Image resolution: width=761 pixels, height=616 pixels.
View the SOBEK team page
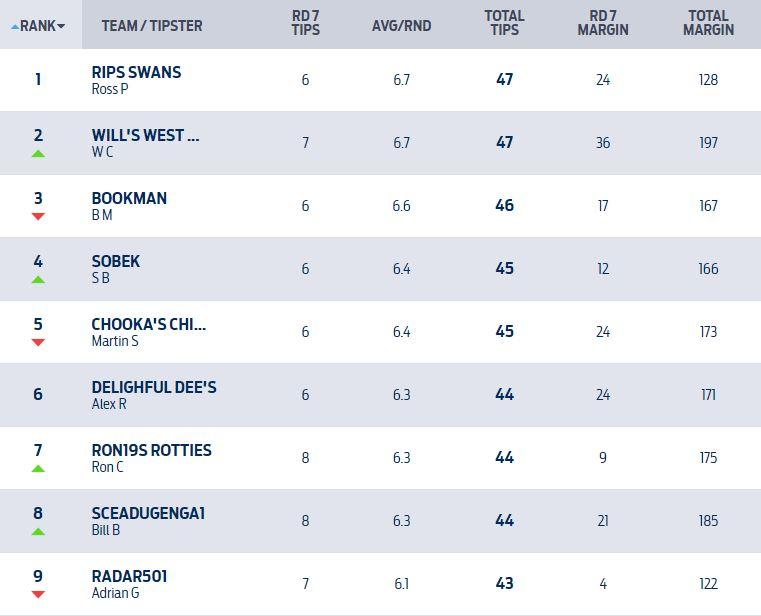tap(116, 261)
